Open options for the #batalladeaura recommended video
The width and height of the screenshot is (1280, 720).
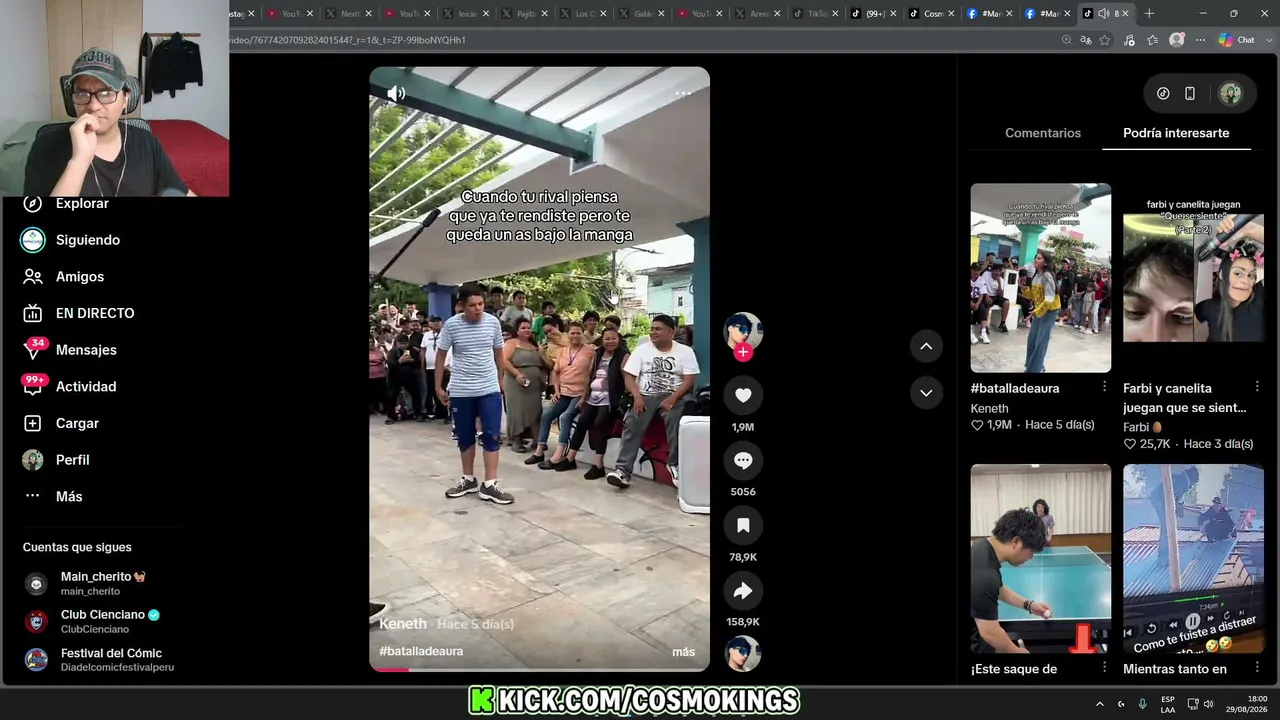pyautogui.click(x=1104, y=387)
